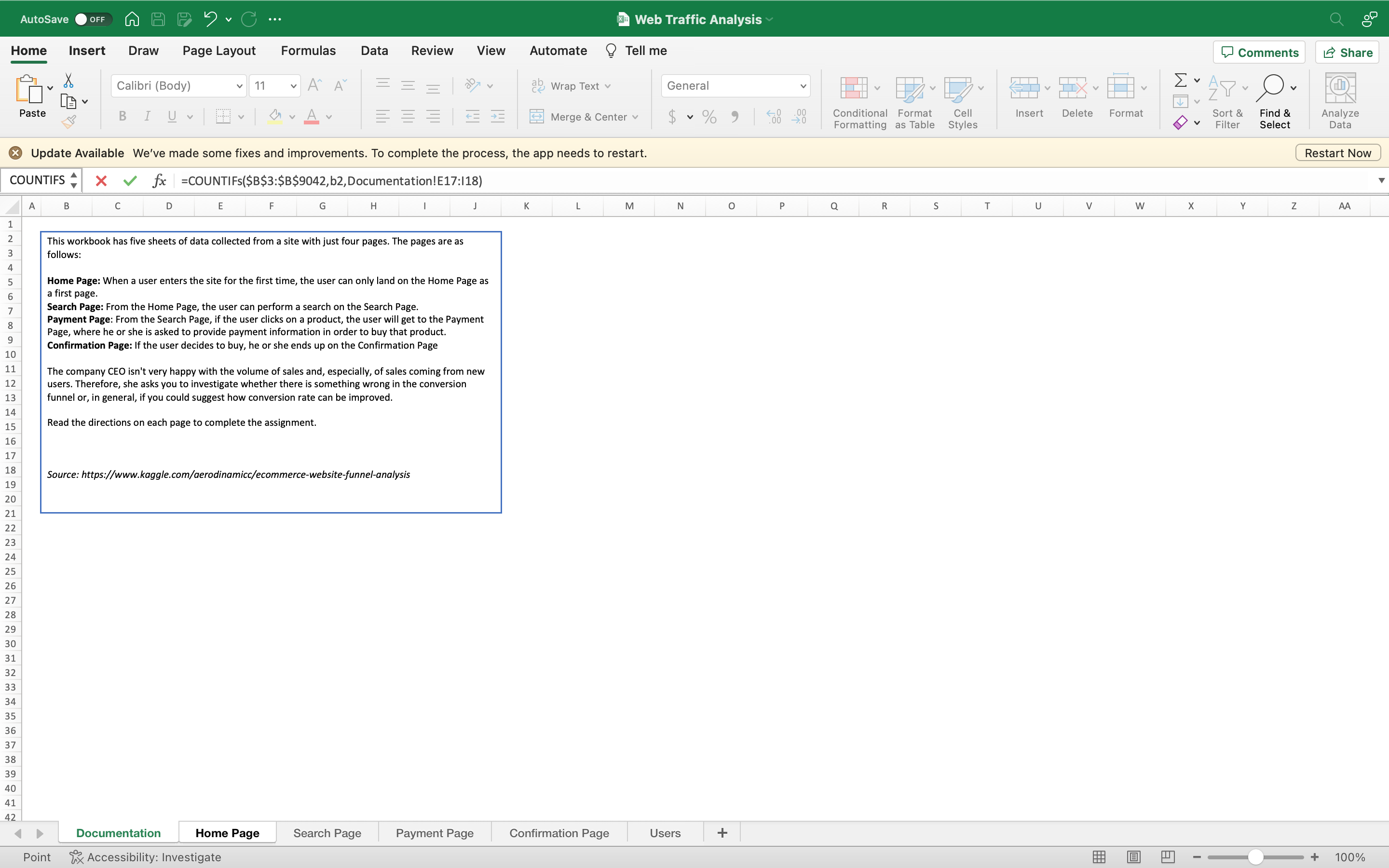The height and width of the screenshot is (868, 1389).
Task: Open the Search Page sheet tab
Action: [x=327, y=832]
